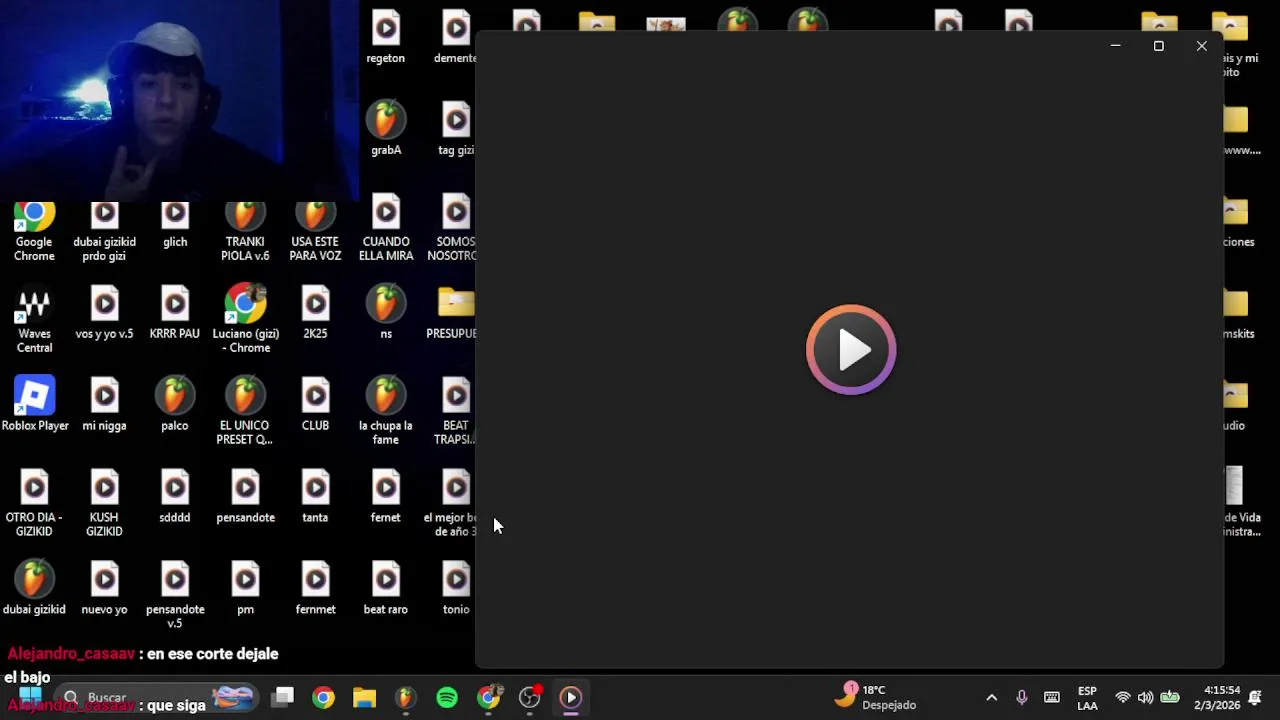Screen dimensions: 1280x720
Task: Open the Windows Start menu
Action: pyautogui.click(x=30, y=697)
